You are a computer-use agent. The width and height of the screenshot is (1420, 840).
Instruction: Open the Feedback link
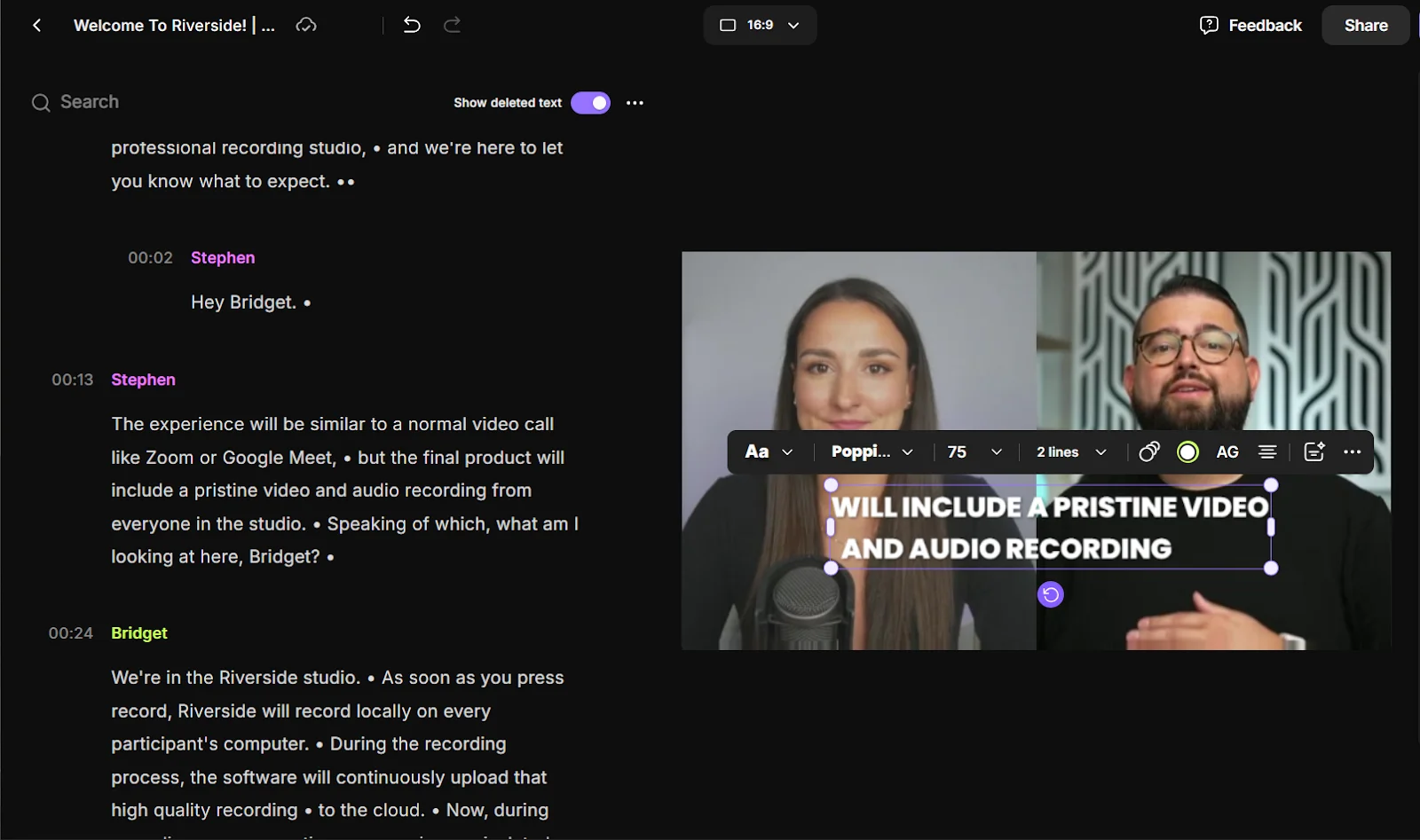(1250, 26)
